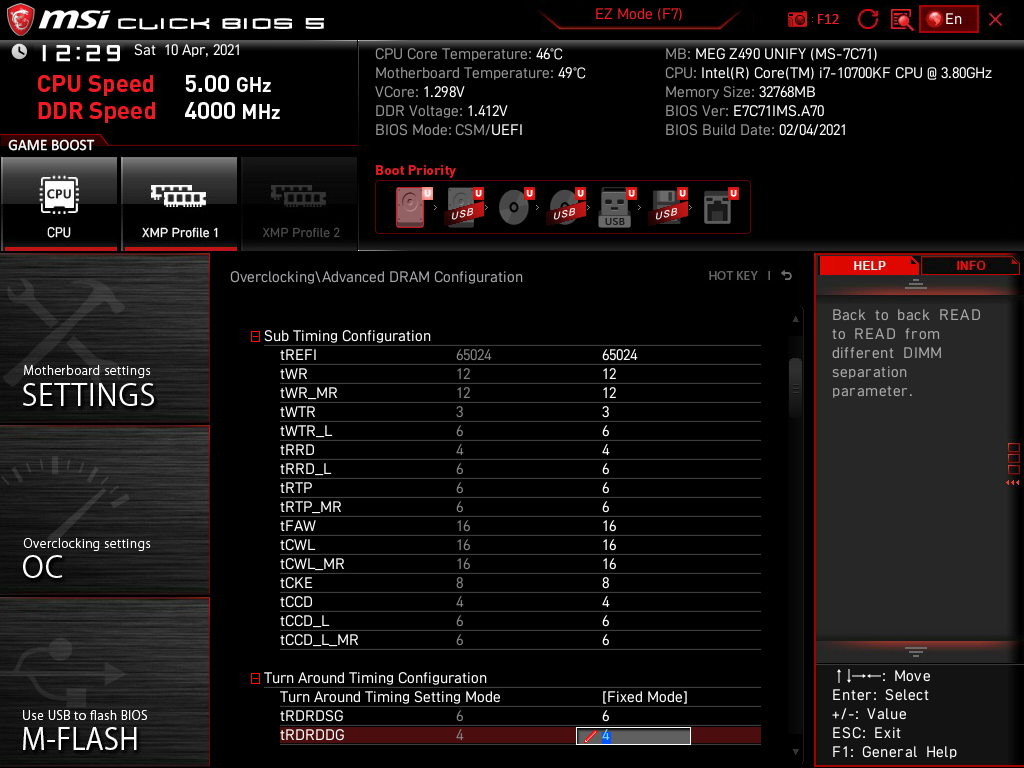Viewport: 1024px width, 768px height.
Task: Select the tRDRDSG timing row
Action: coord(520,716)
